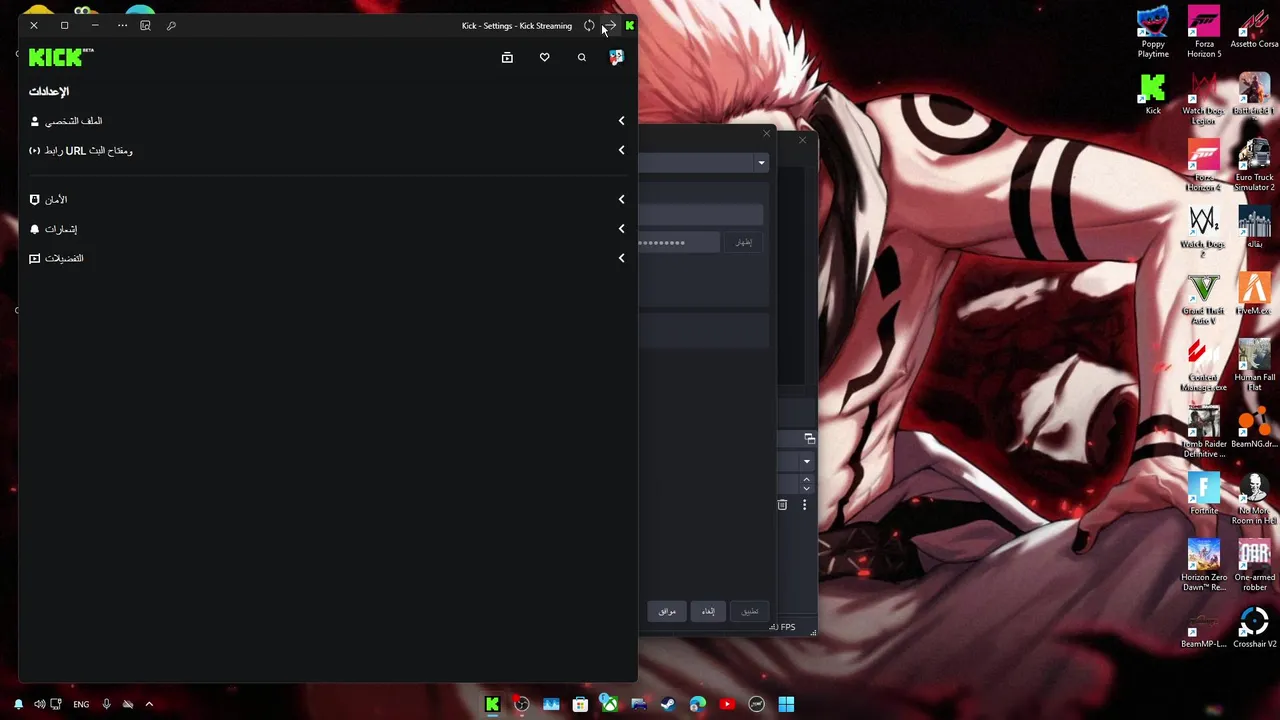The width and height of the screenshot is (1280, 720).
Task: Open Horizon Zero Dawn desktop shortcut
Action: pyautogui.click(x=1204, y=566)
